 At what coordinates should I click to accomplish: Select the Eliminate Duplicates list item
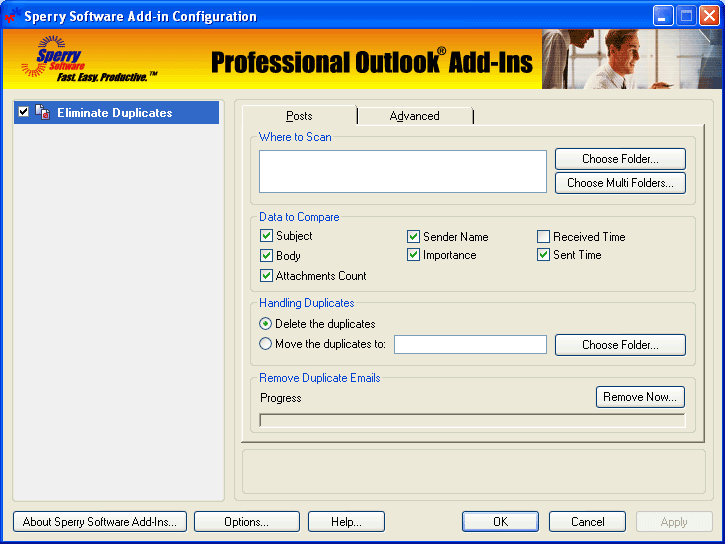coord(117,112)
